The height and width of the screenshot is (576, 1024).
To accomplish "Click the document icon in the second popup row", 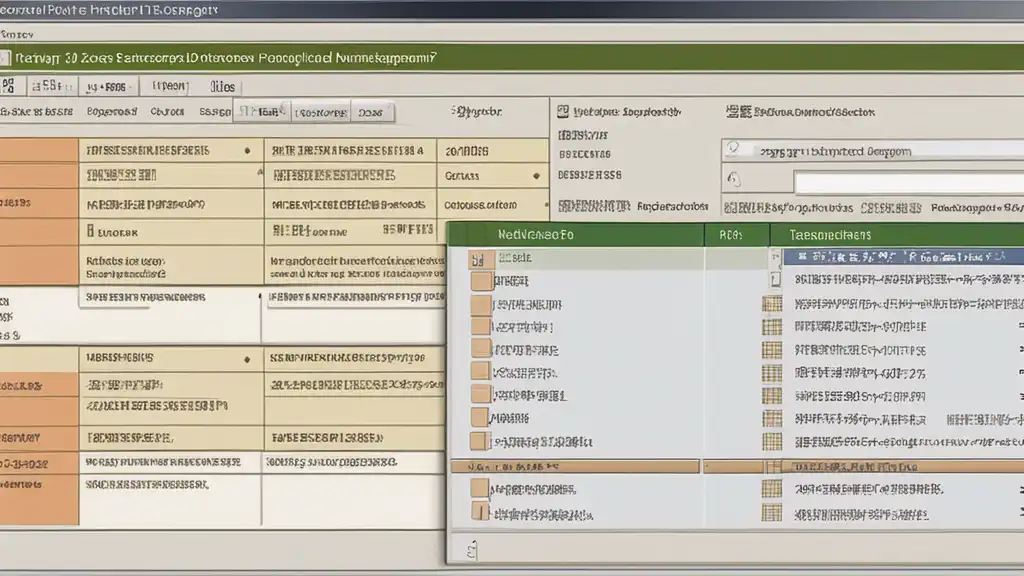I will pos(774,281).
